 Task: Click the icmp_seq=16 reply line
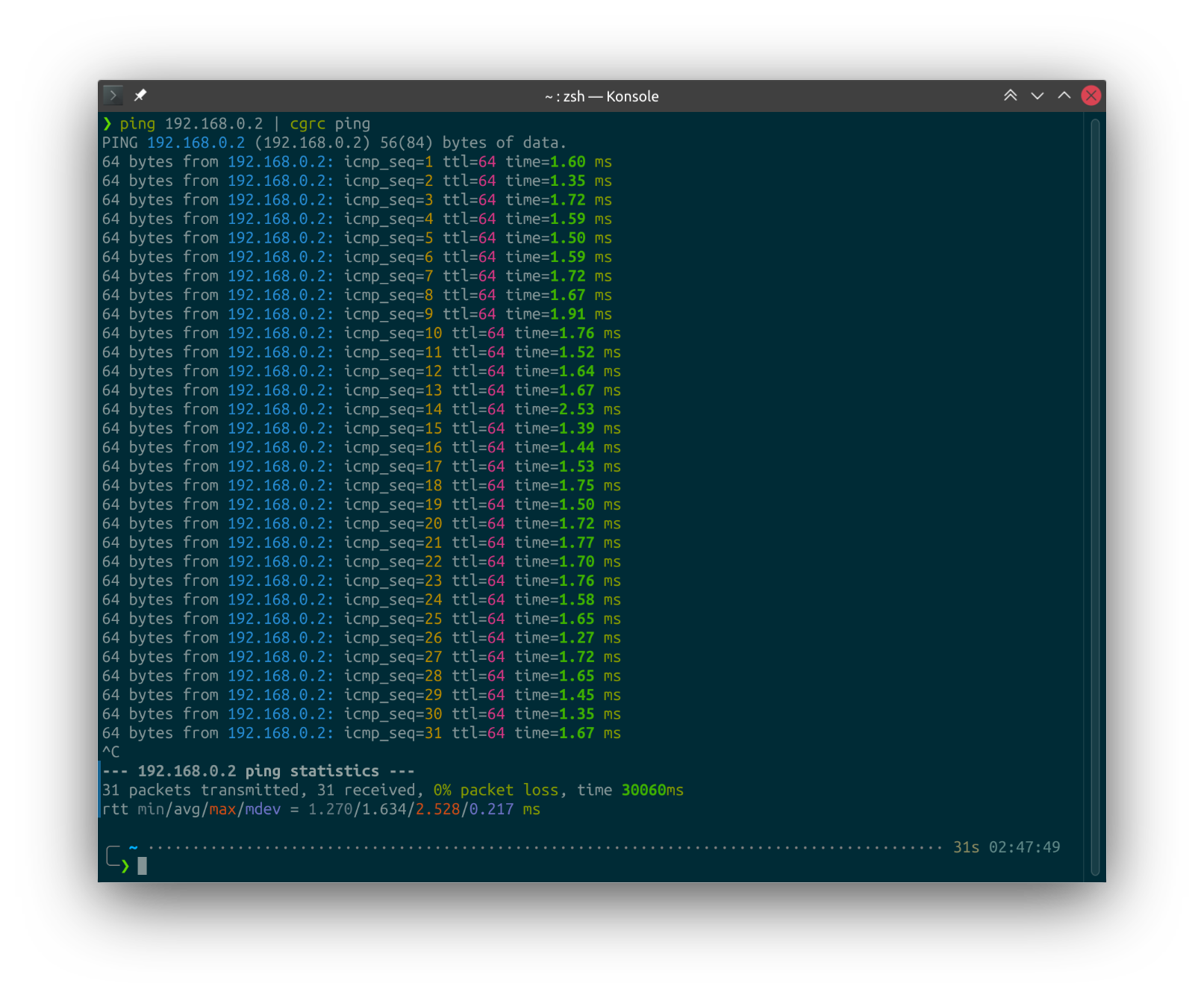pos(361,447)
